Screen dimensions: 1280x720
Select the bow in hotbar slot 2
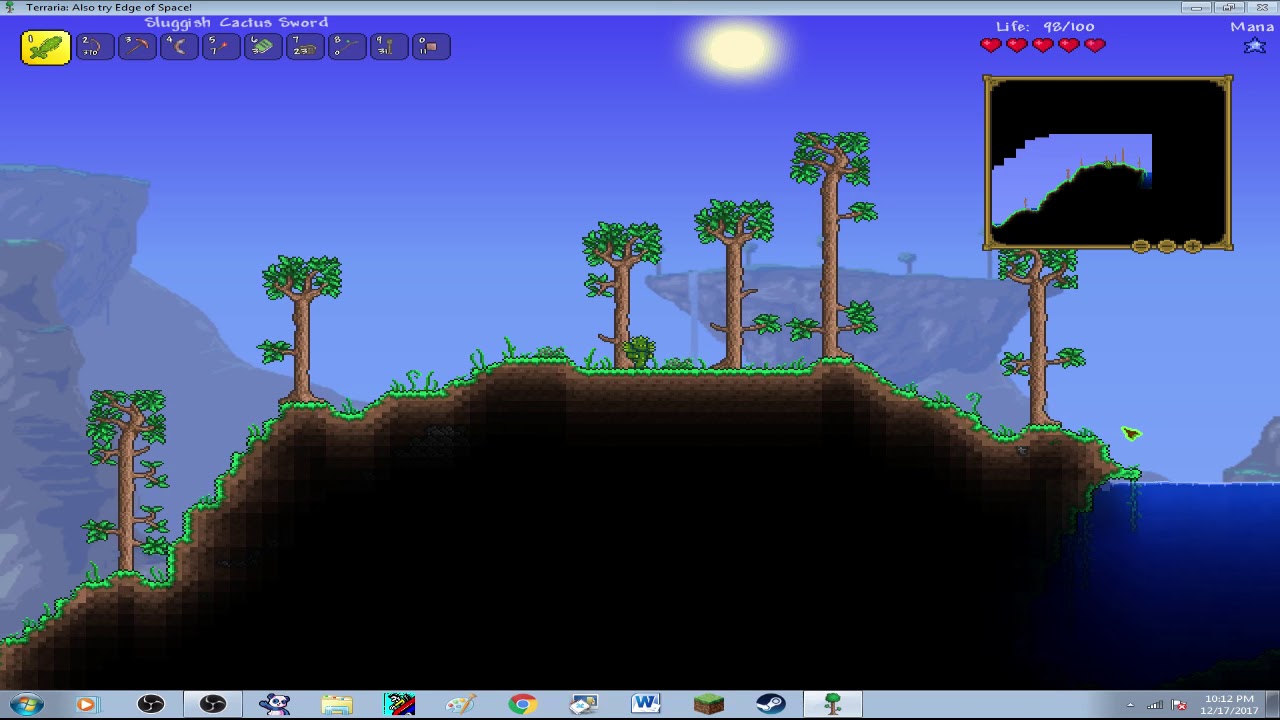point(95,46)
